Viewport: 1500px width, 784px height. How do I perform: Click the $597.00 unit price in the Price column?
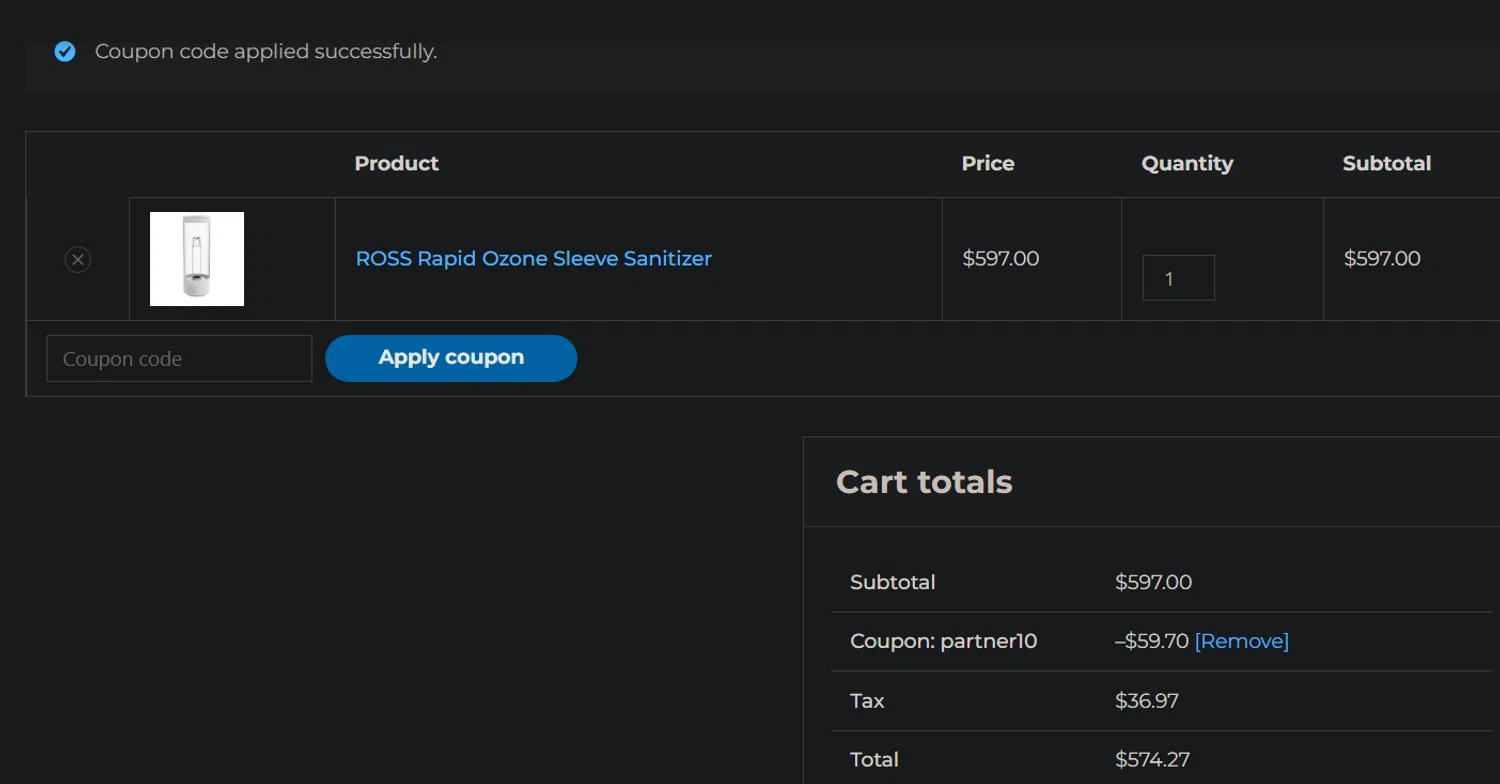pos(1001,258)
